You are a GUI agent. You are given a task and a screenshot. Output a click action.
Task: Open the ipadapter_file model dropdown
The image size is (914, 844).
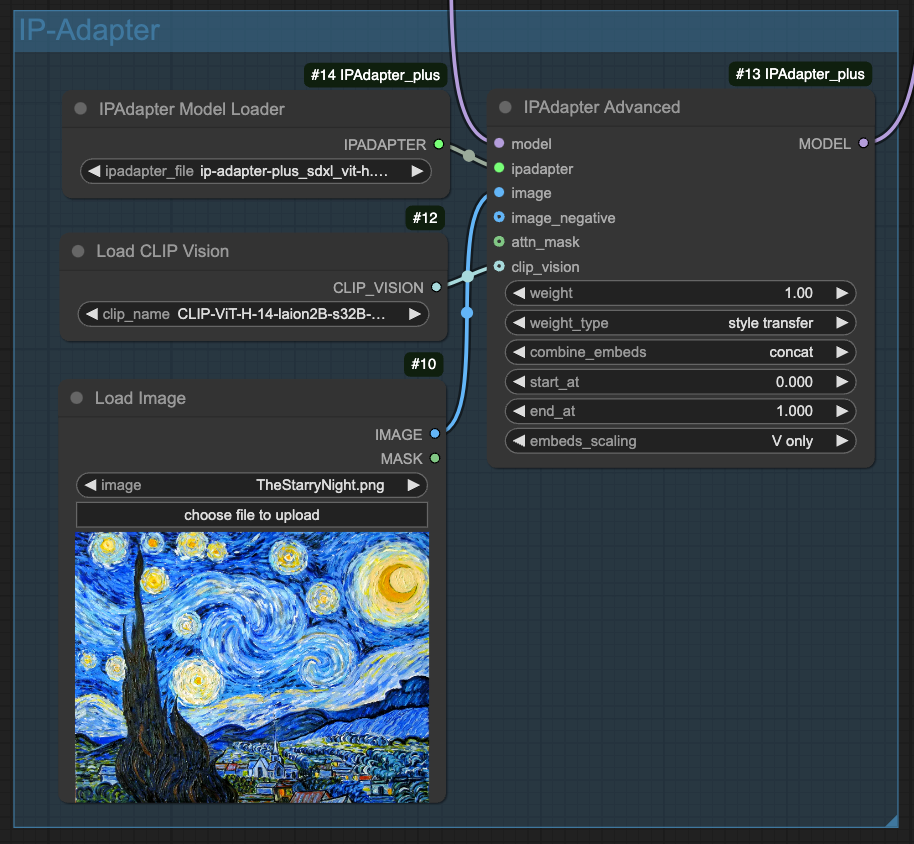click(x=255, y=171)
